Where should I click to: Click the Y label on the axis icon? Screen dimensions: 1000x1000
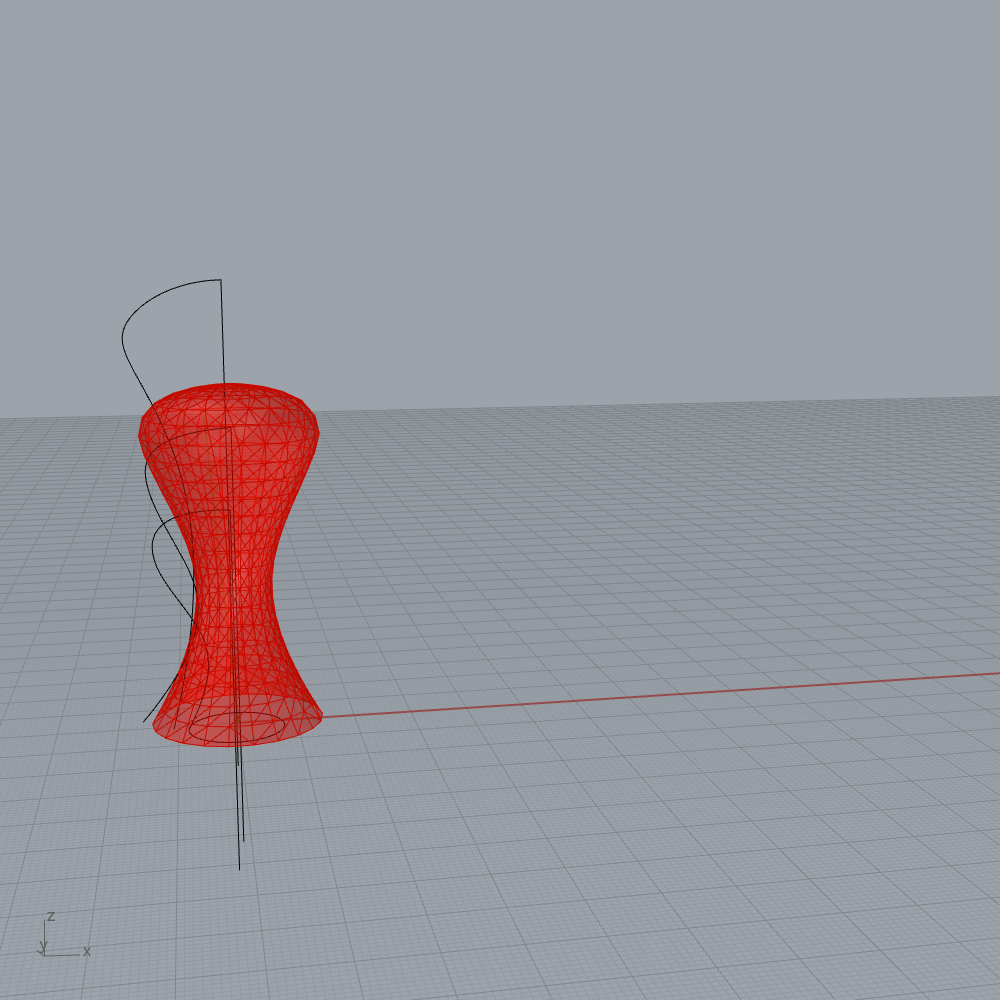click(43, 946)
